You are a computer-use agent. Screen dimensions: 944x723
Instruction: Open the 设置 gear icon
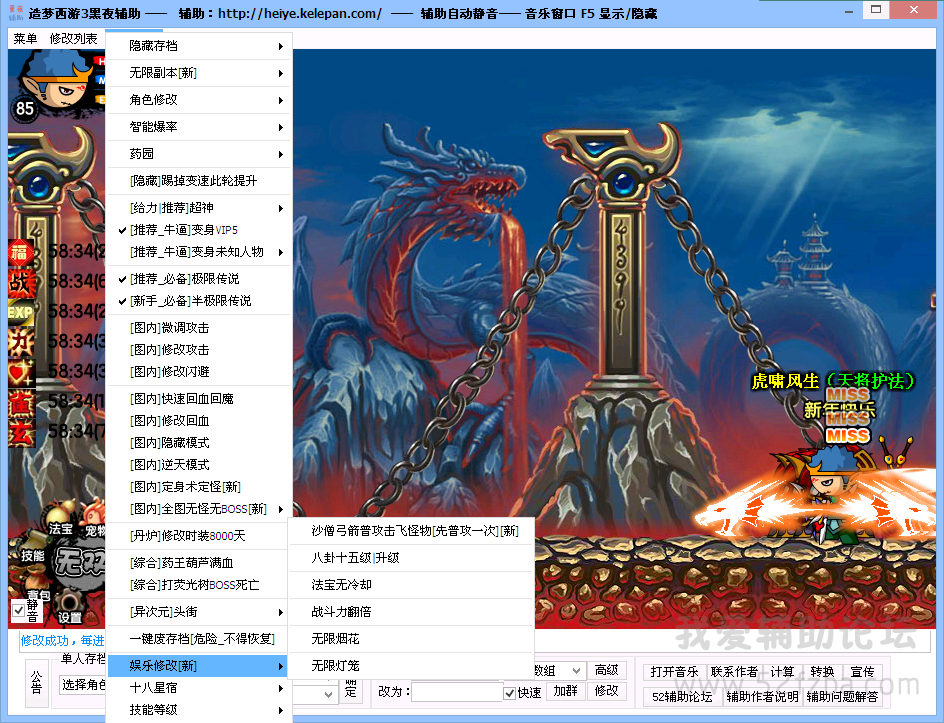click(69, 607)
